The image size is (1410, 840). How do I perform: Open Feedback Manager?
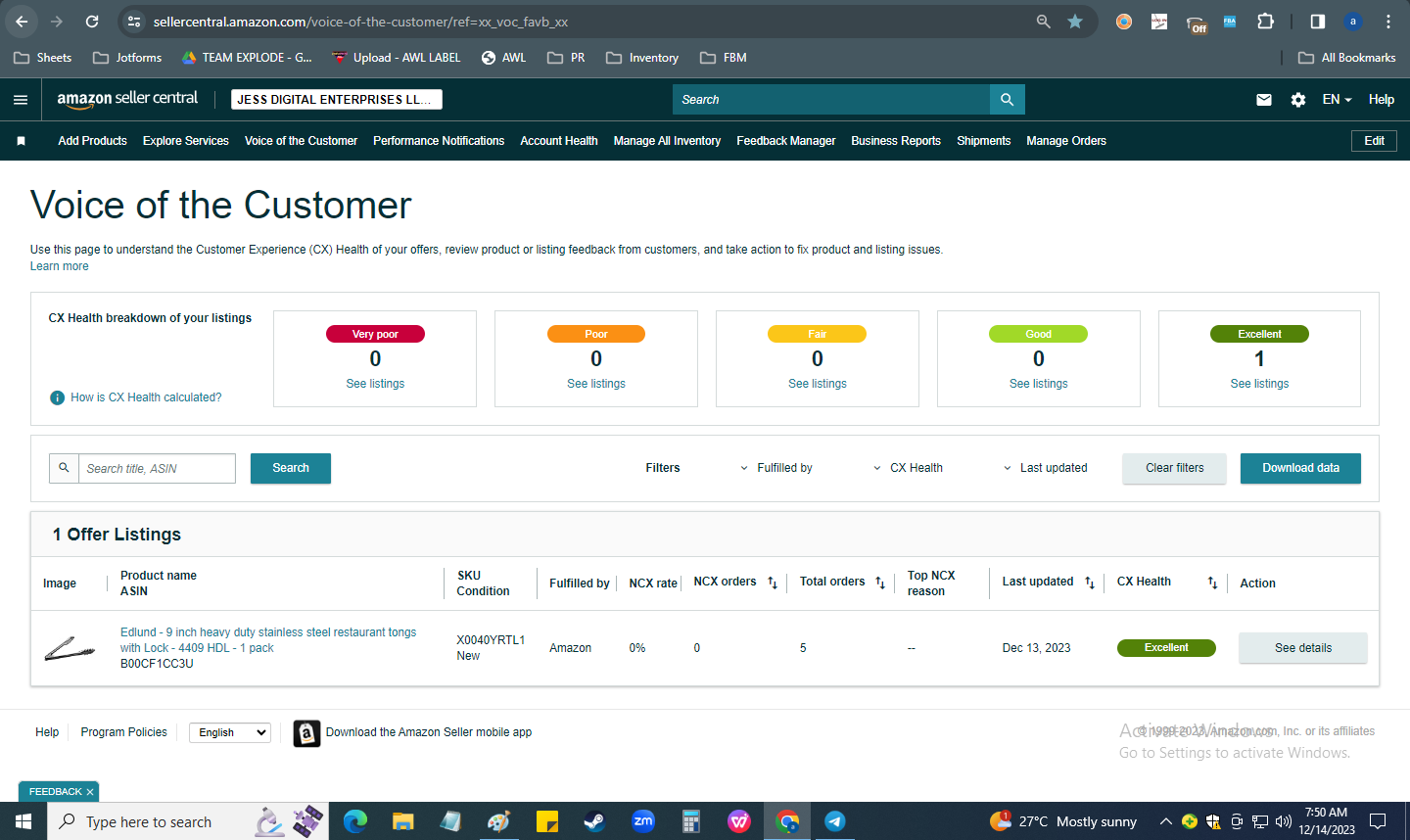point(786,141)
